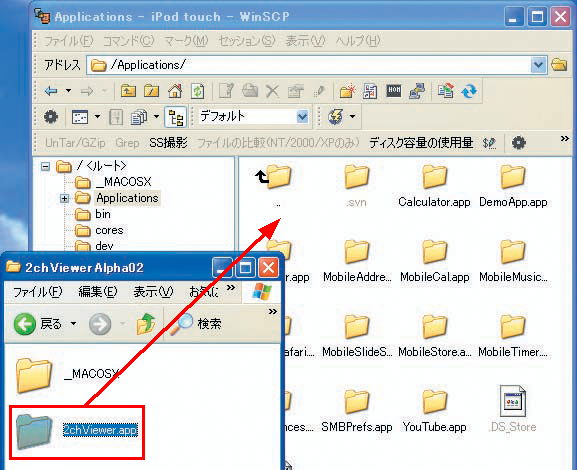Screen dimensions: 577x470
Task: Toggle the directory tree panel button
Action: (176, 117)
